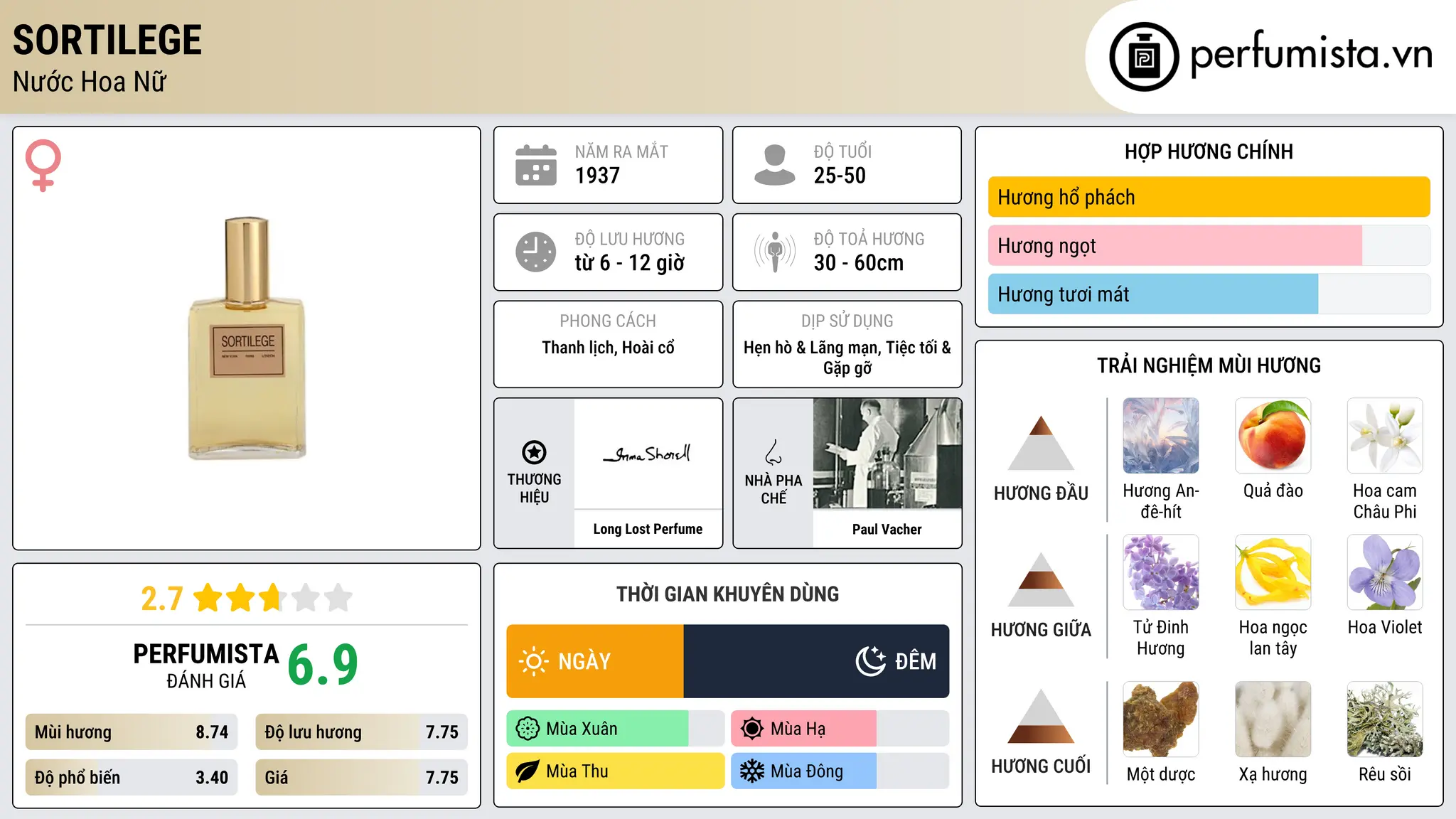Open the Irma Shorell brand signature logo

(x=648, y=454)
